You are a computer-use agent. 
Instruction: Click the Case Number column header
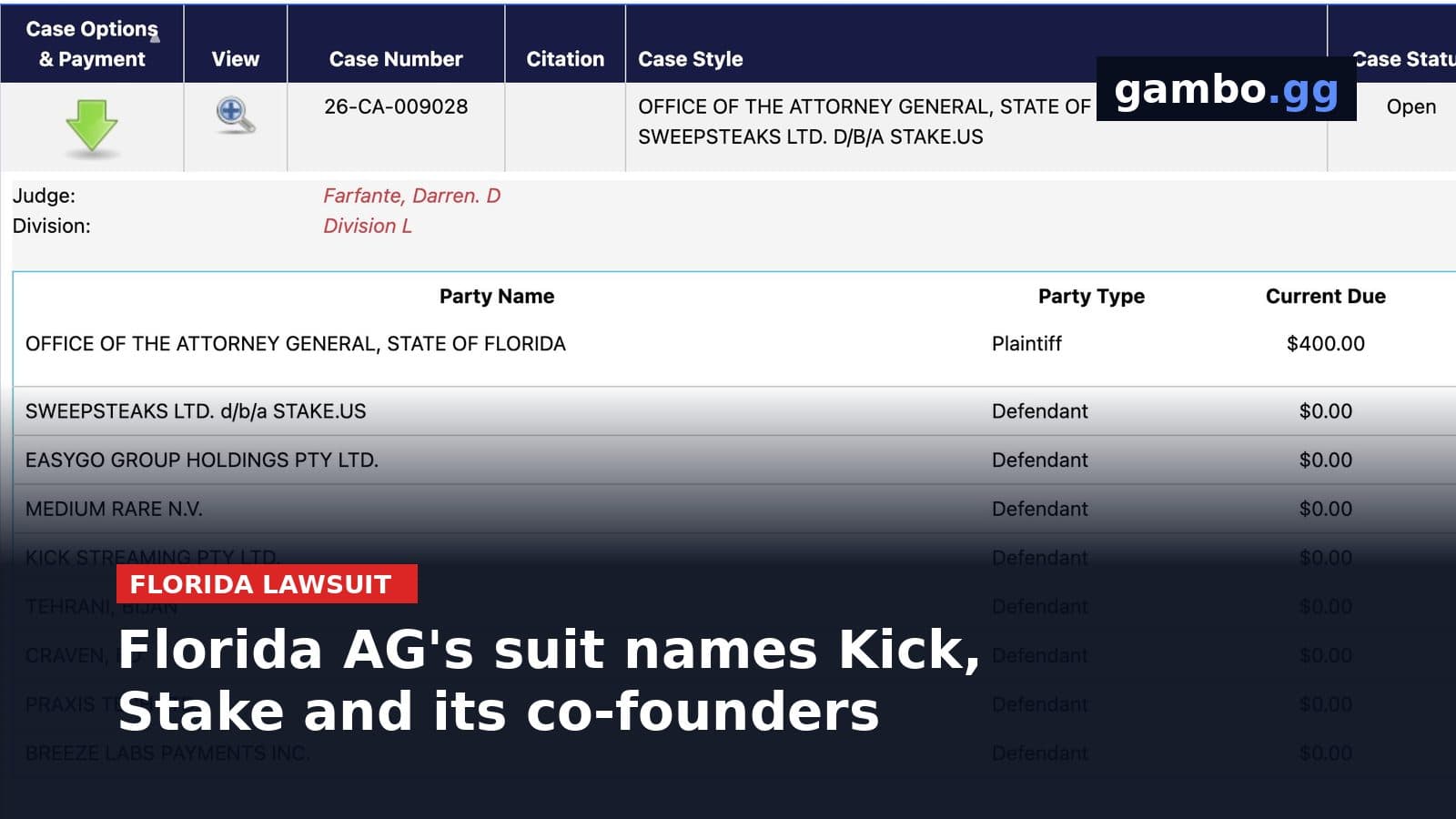(396, 59)
